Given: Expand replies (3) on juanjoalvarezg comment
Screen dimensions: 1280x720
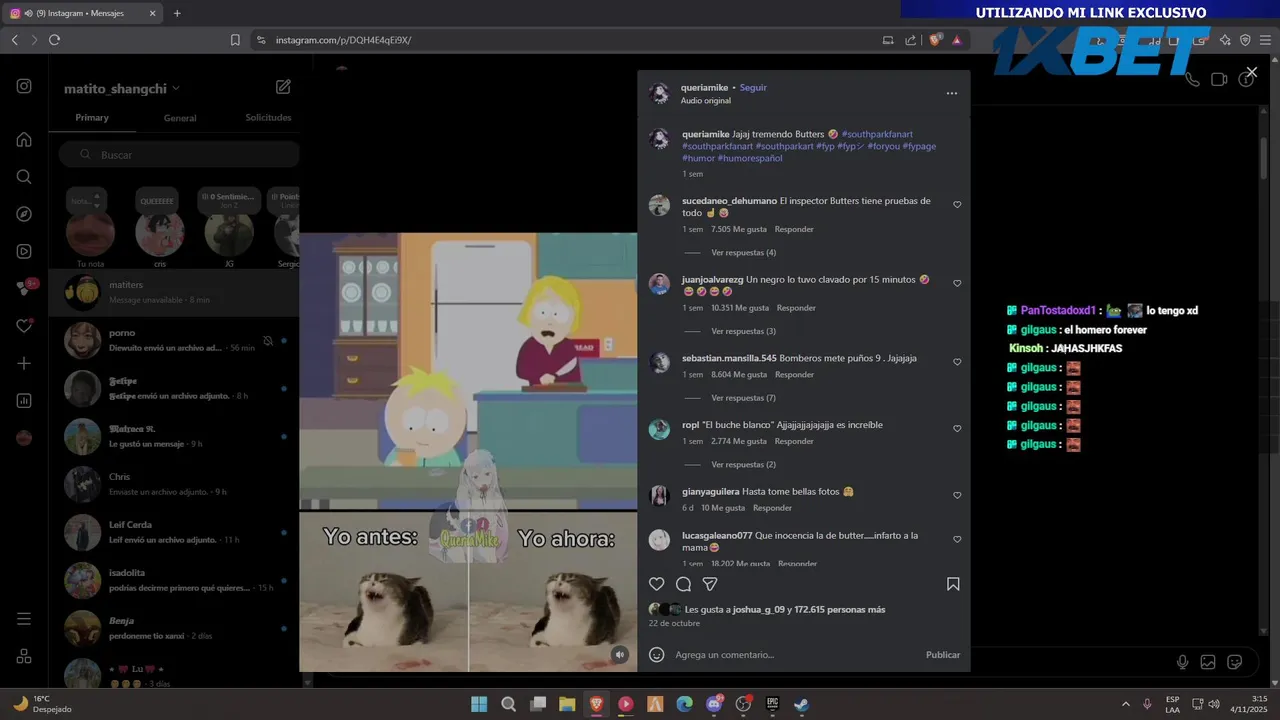Looking at the screenshot, I should tap(743, 331).
